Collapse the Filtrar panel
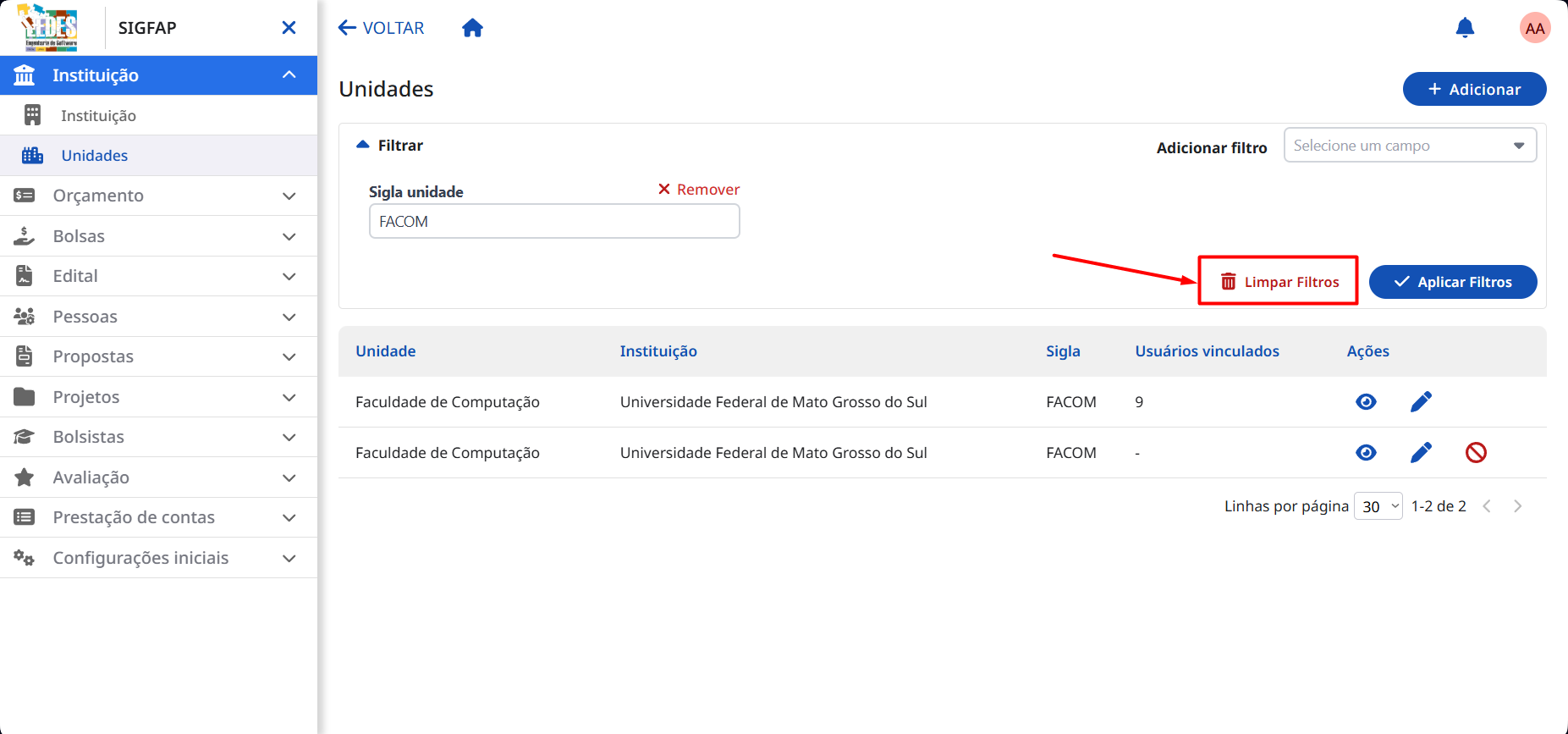 pyautogui.click(x=390, y=146)
